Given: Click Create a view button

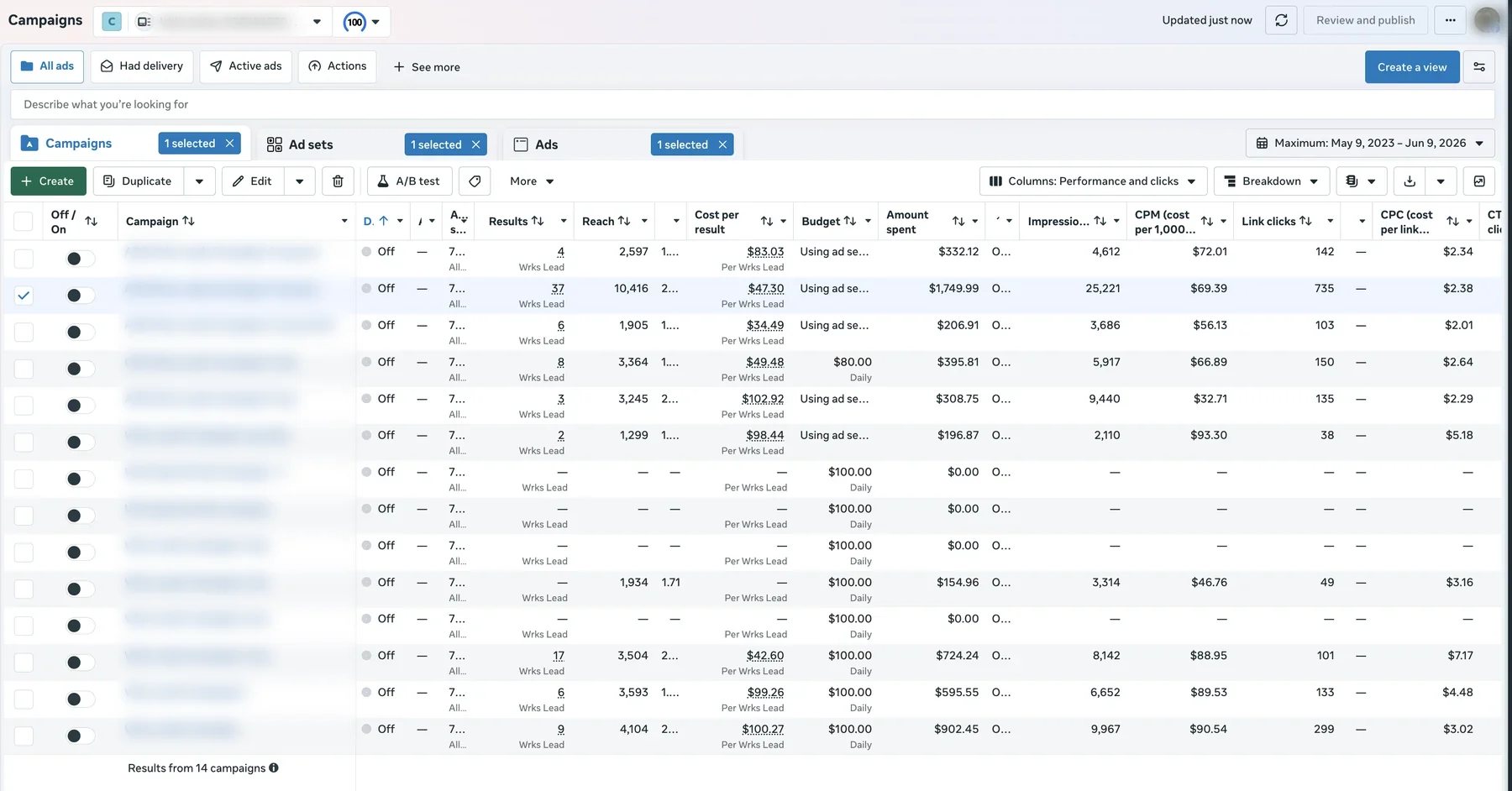Looking at the screenshot, I should 1412,67.
